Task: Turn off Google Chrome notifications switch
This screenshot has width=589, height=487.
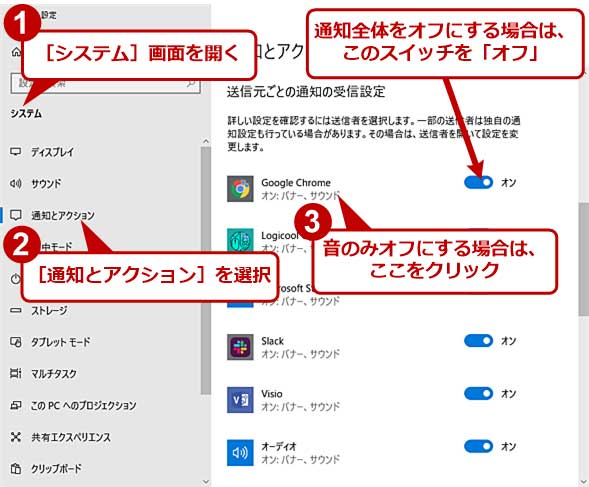Action: (x=478, y=182)
